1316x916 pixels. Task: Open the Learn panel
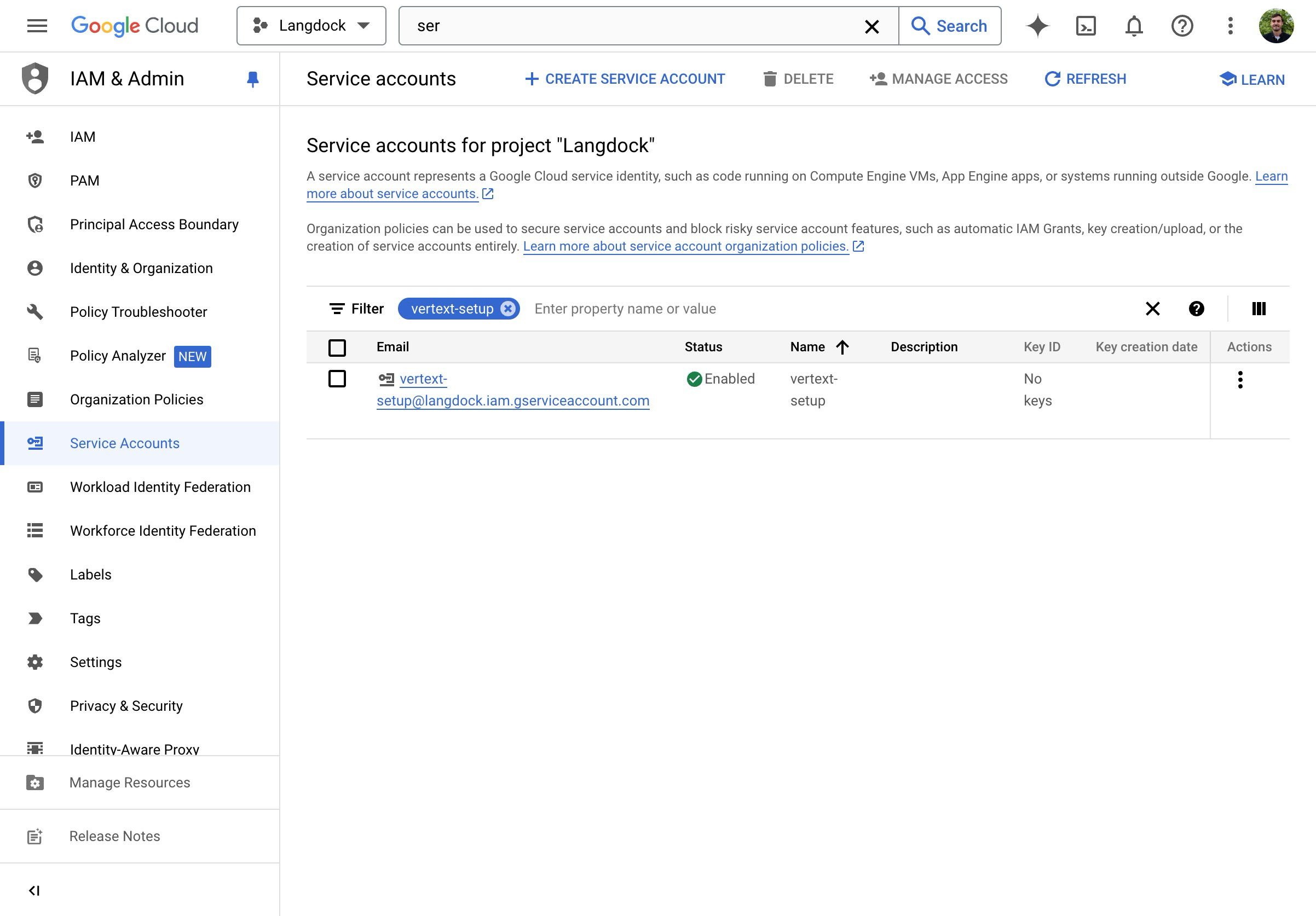[1252, 79]
